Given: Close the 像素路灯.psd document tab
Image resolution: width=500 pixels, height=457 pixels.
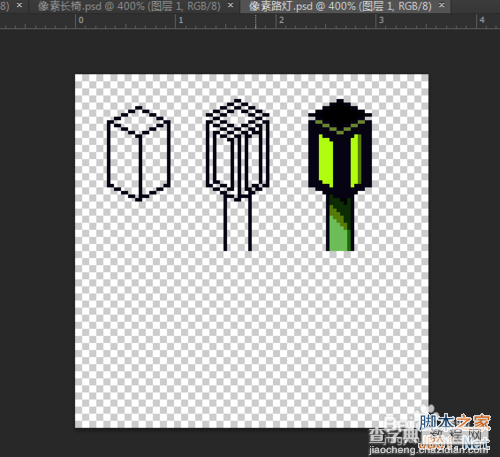Looking at the screenshot, I should coord(441,5).
